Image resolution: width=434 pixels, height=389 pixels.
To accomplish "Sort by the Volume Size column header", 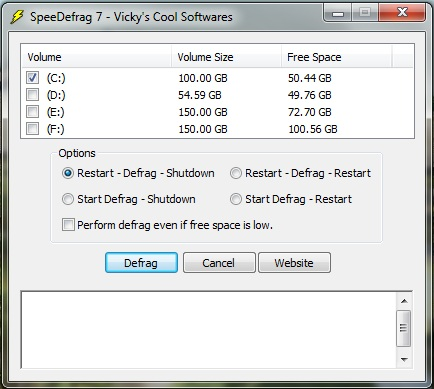I will click(226, 57).
